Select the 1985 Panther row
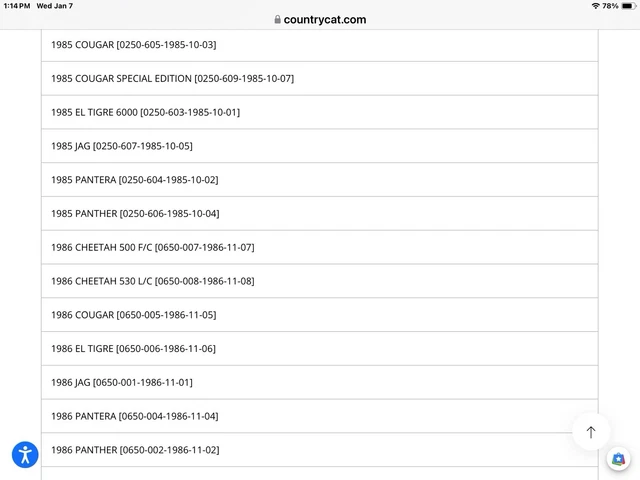This screenshot has height=480, width=640. point(135,213)
